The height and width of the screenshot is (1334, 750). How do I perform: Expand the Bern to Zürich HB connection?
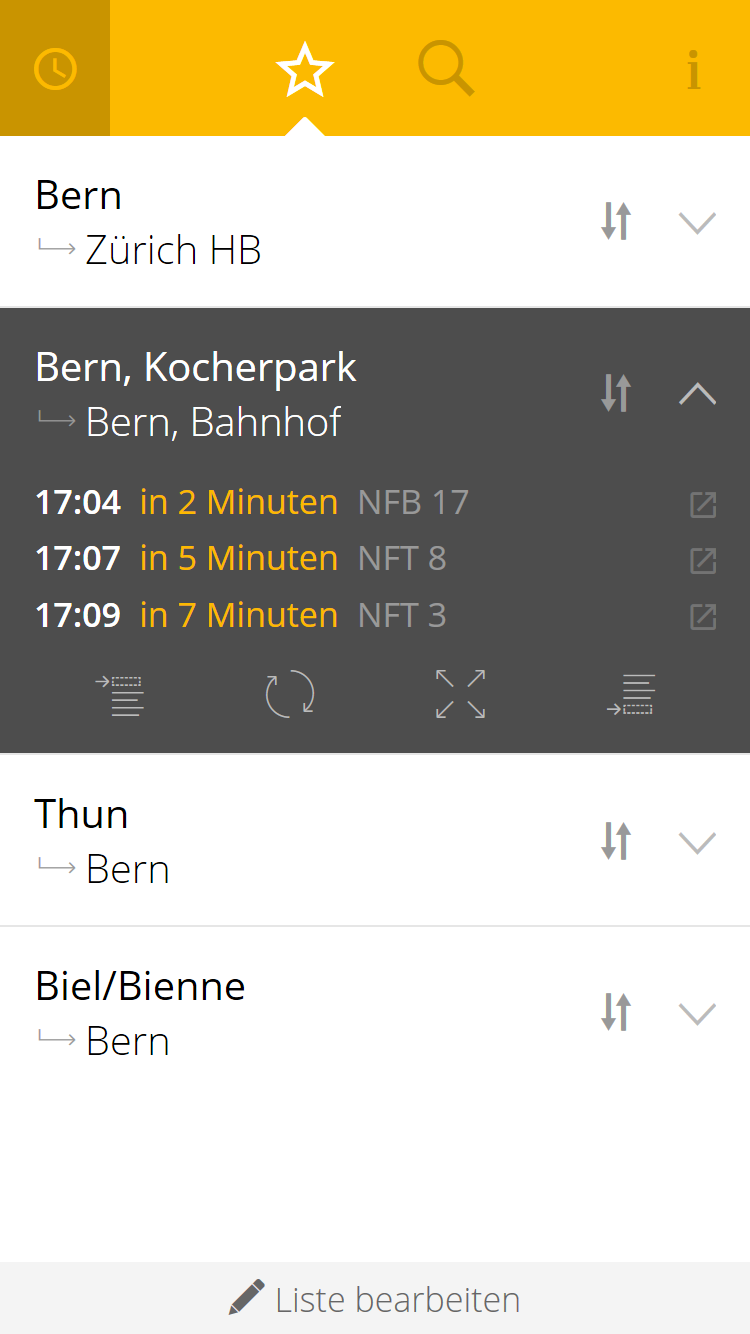pyautogui.click(x=697, y=222)
